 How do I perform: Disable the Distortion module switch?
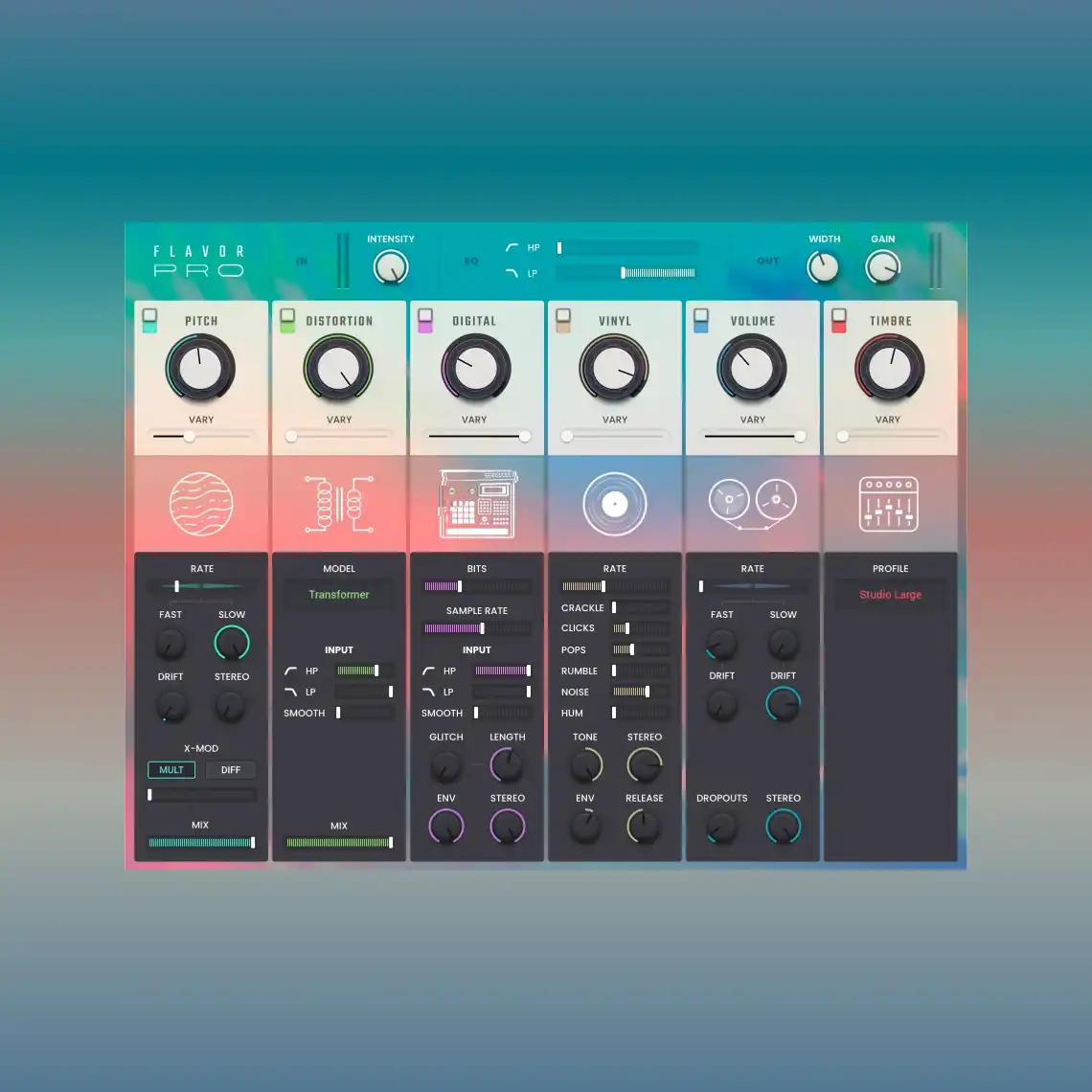tap(287, 321)
